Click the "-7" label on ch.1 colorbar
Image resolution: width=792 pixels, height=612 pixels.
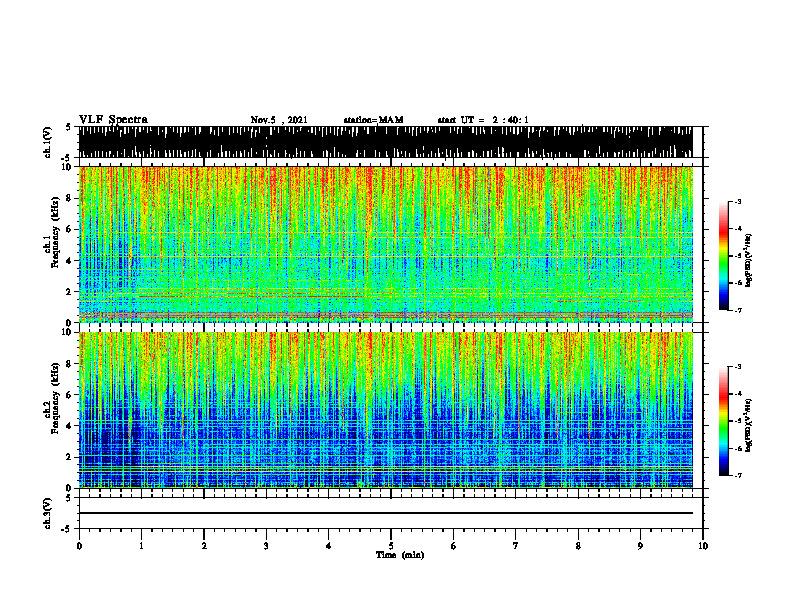click(x=738, y=310)
